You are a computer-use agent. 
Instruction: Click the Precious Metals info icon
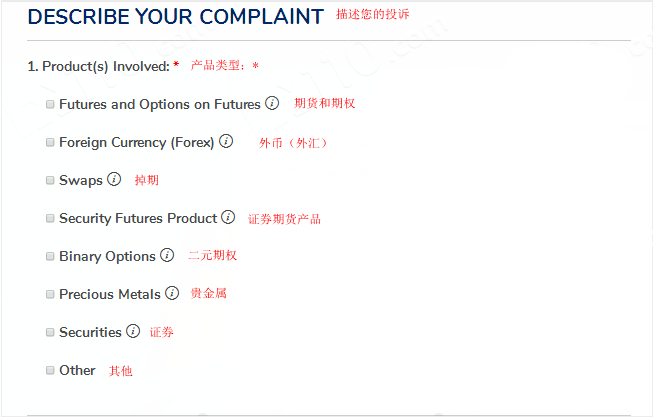[172, 293]
